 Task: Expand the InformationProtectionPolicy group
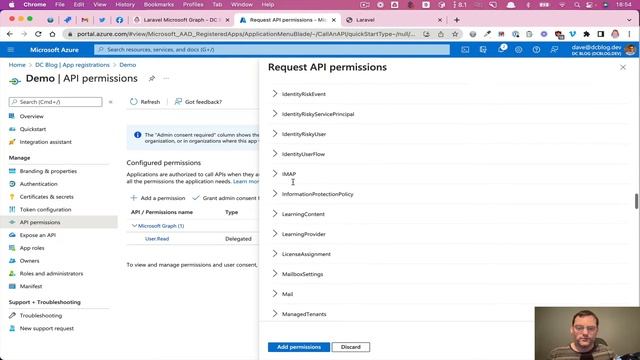275,194
